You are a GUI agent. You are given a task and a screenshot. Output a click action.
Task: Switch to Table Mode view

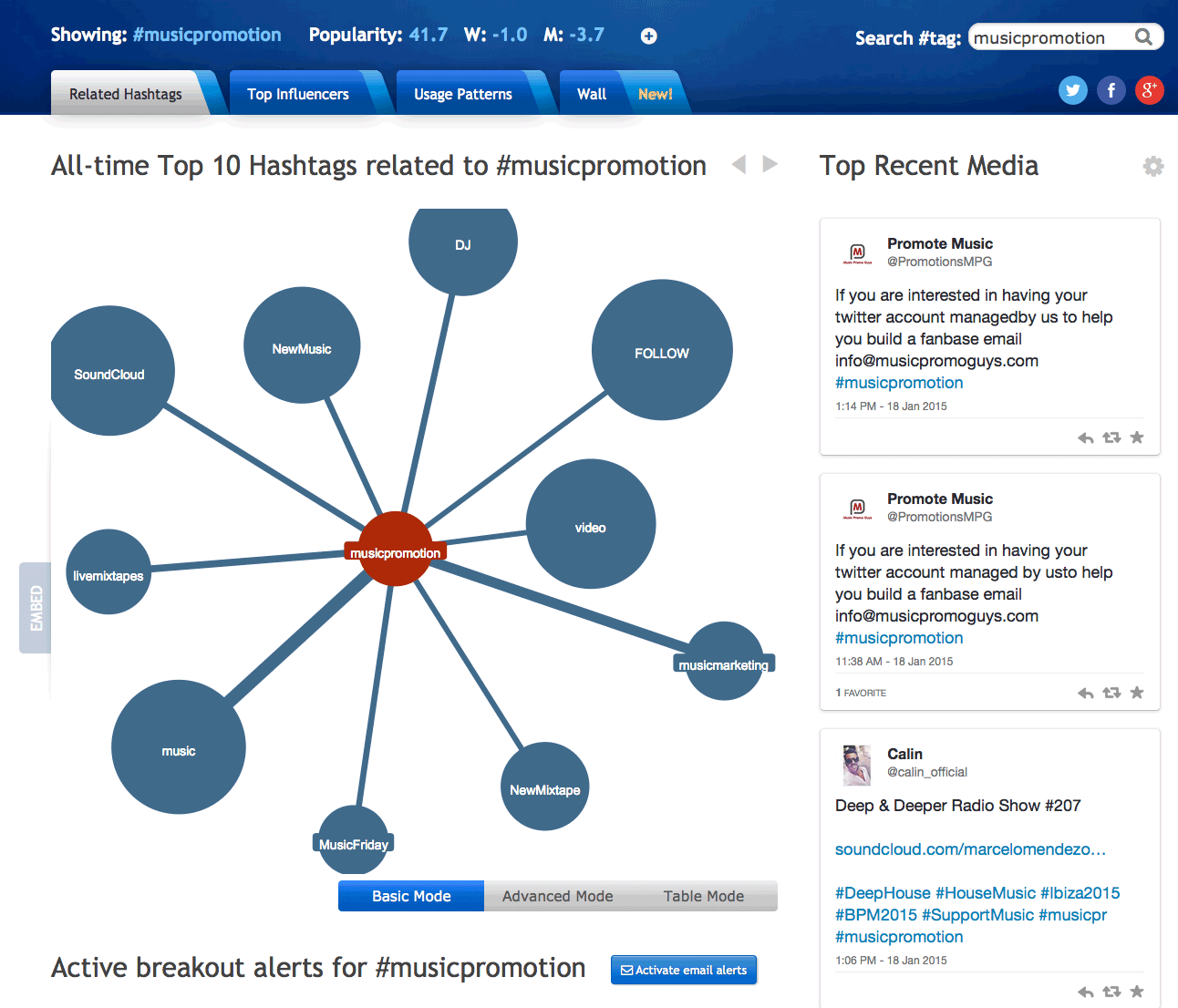(703, 896)
